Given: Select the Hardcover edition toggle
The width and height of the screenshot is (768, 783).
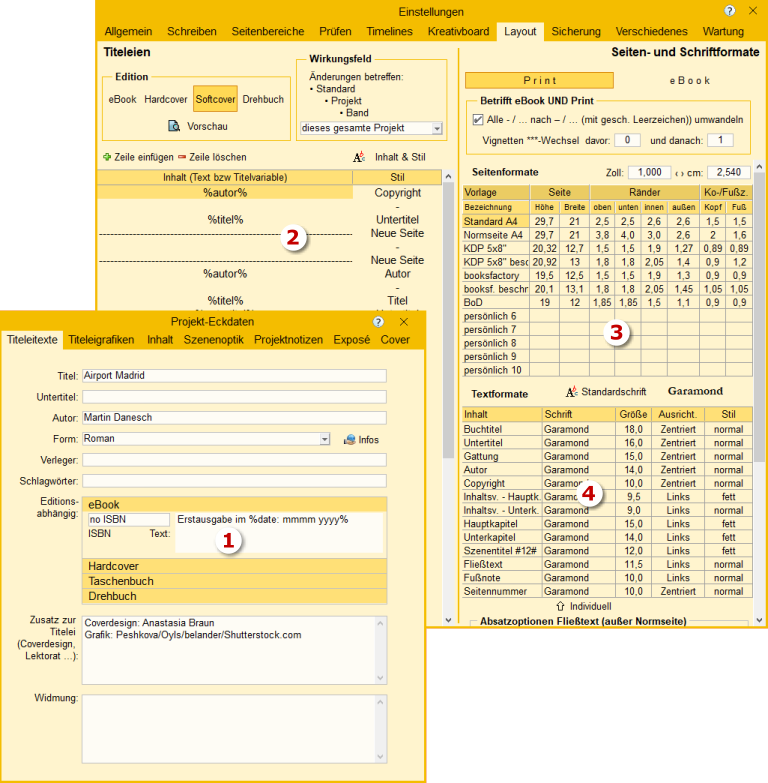Looking at the screenshot, I should (x=166, y=99).
